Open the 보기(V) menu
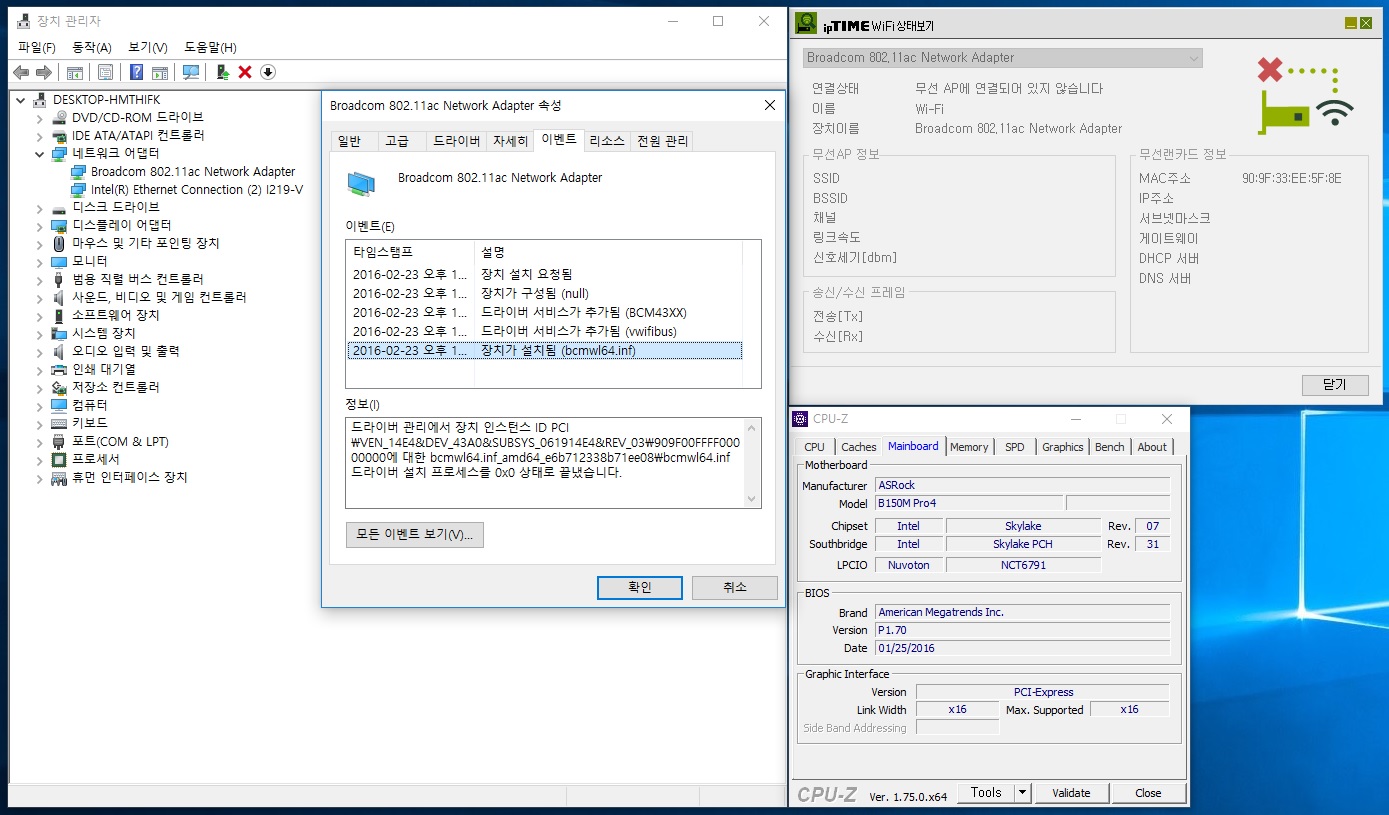 tap(148, 47)
